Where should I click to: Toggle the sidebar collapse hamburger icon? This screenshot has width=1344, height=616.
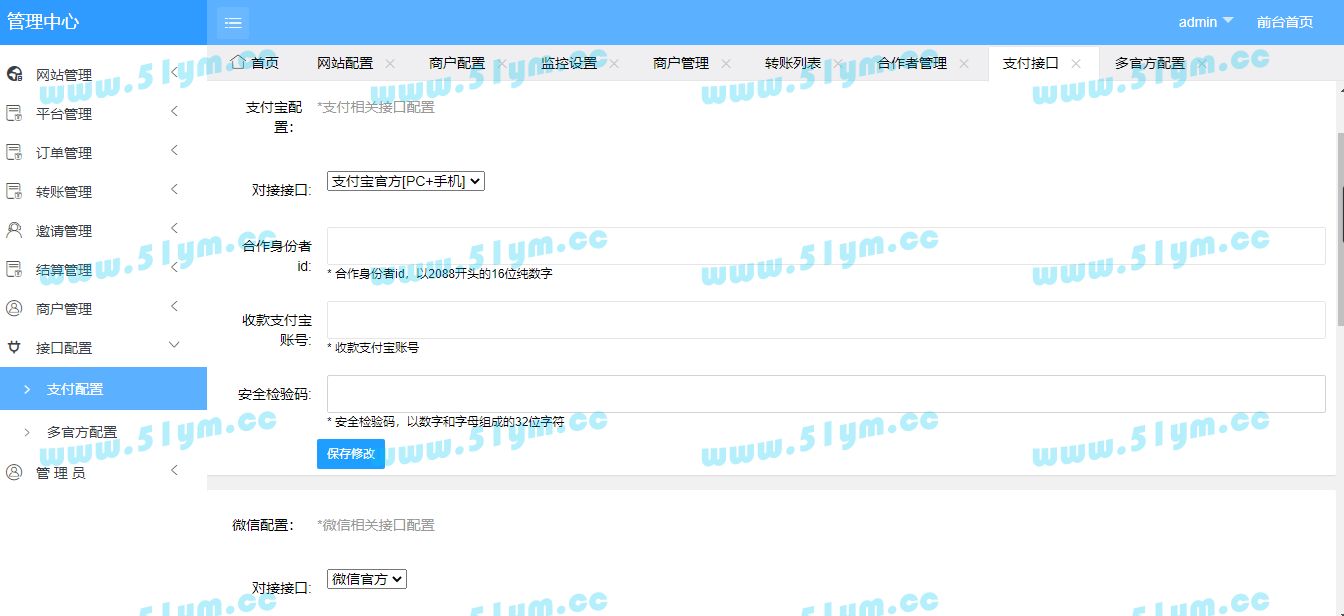coord(233,22)
